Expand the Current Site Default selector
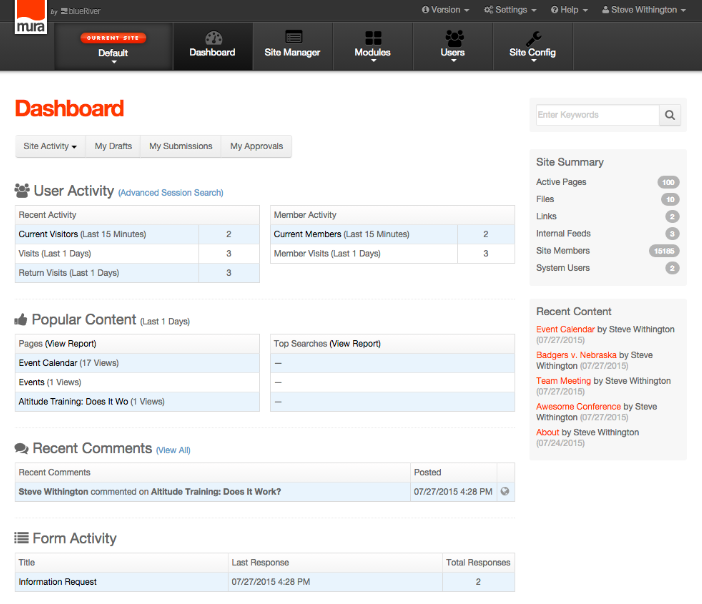This screenshot has width=702, height=604. point(113,47)
